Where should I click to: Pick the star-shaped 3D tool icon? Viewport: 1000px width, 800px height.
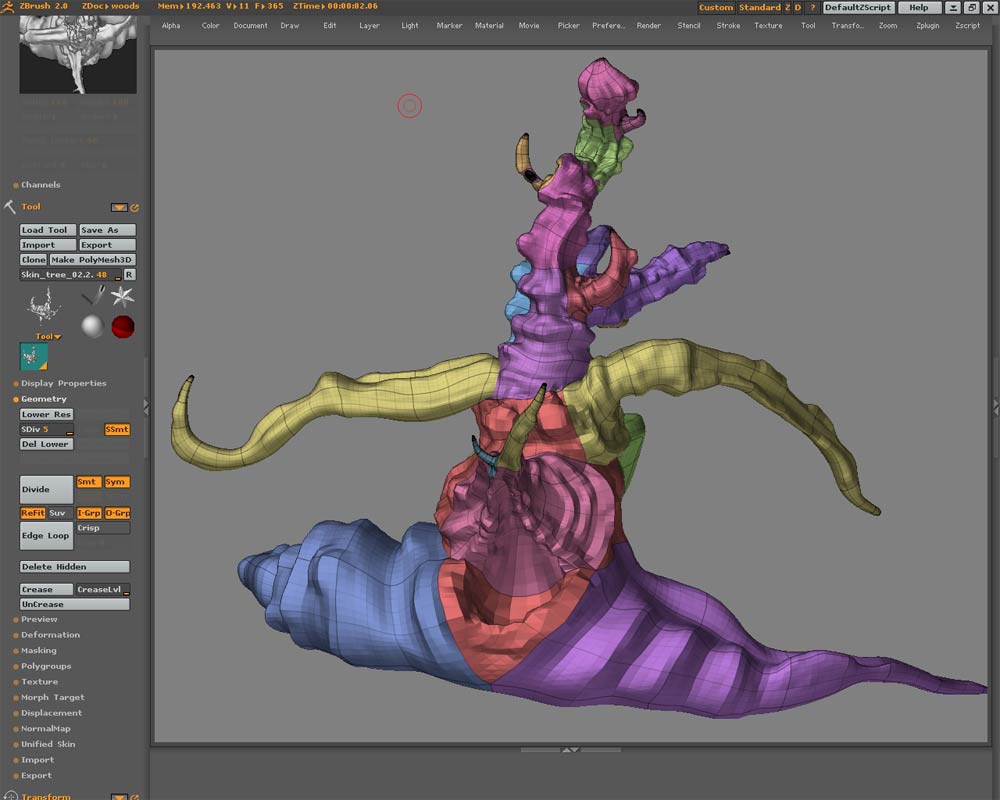[123, 296]
